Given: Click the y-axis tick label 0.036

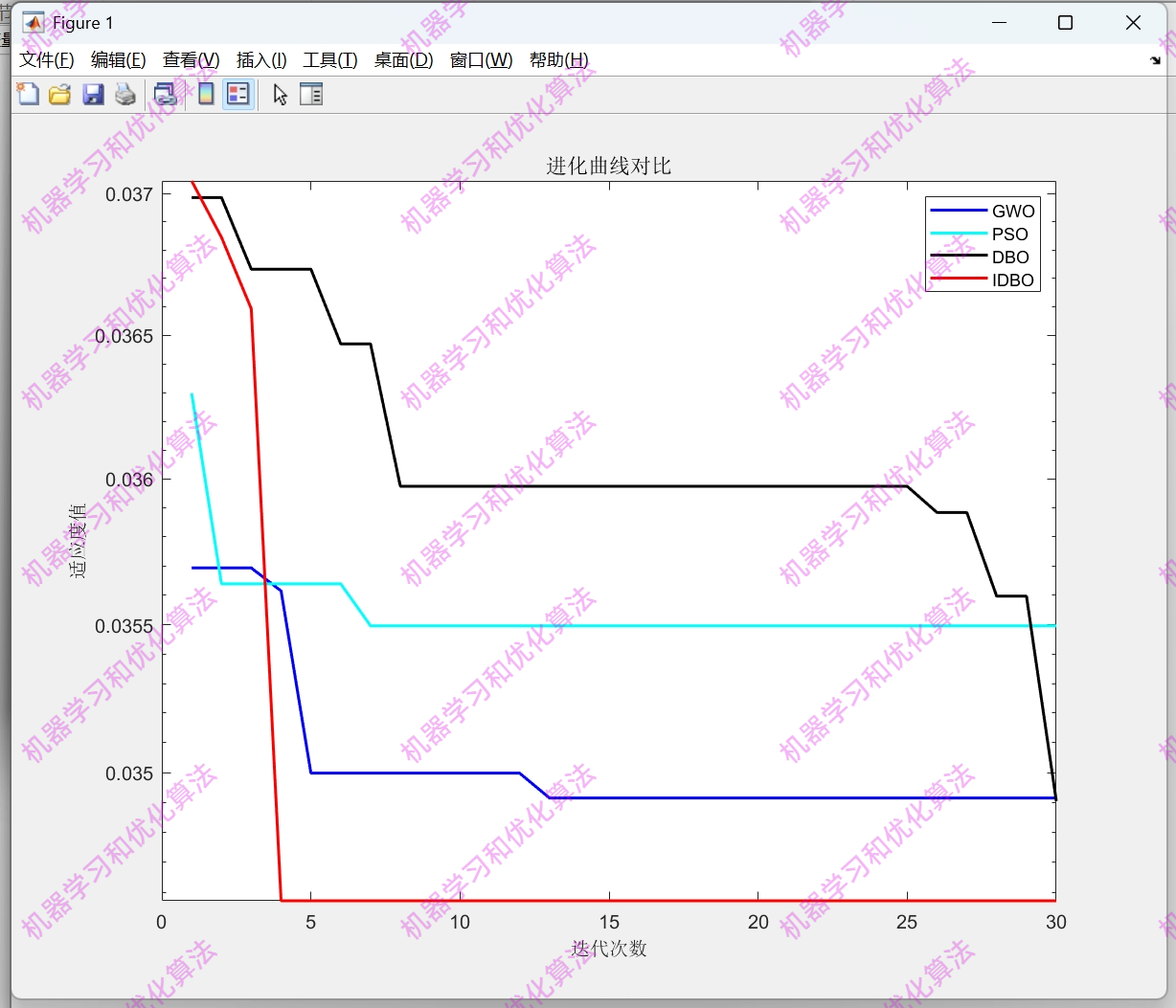Looking at the screenshot, I should (129, 480).
